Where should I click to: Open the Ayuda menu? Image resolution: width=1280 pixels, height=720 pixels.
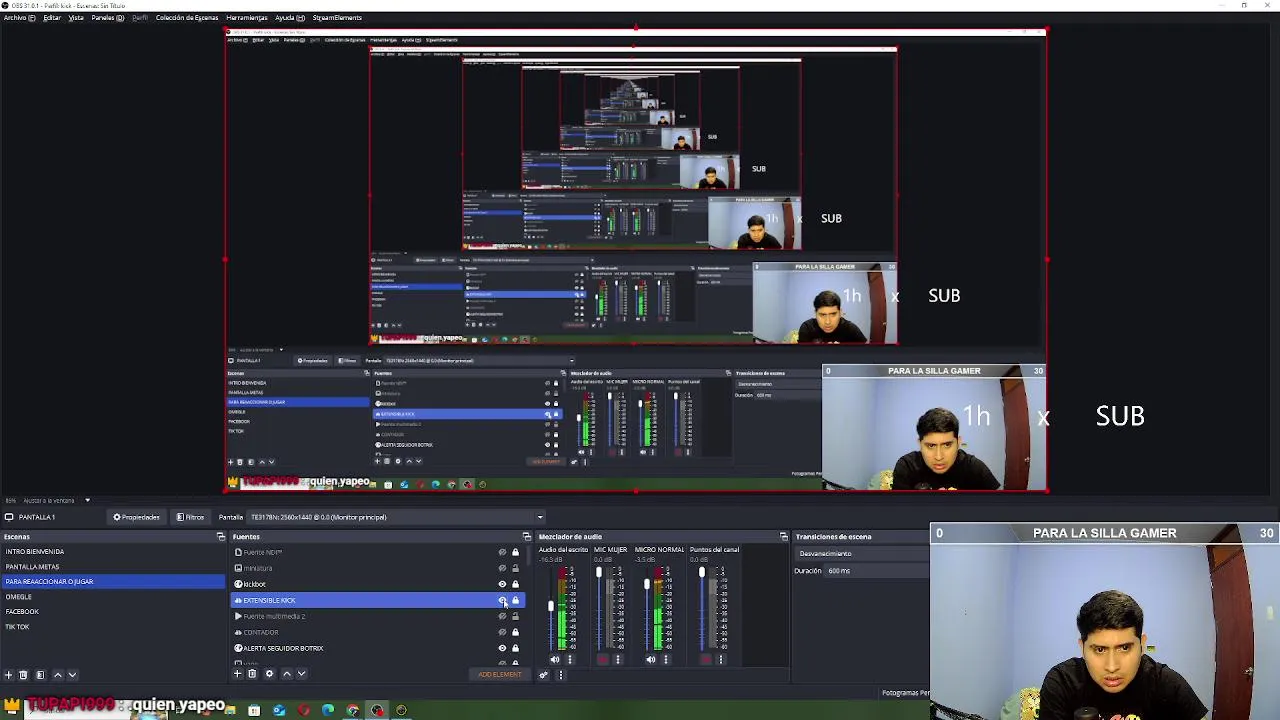(x=290, y=18)
